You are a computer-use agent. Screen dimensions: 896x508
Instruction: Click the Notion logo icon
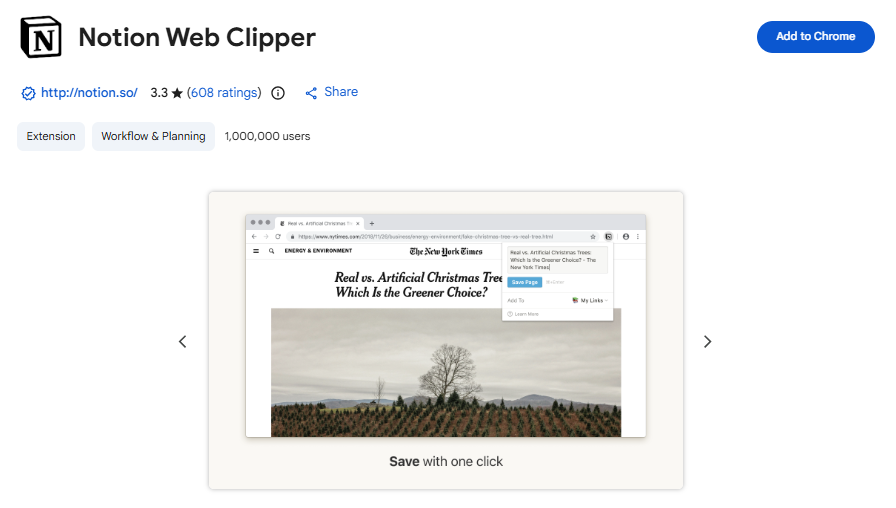coord(41,37)
